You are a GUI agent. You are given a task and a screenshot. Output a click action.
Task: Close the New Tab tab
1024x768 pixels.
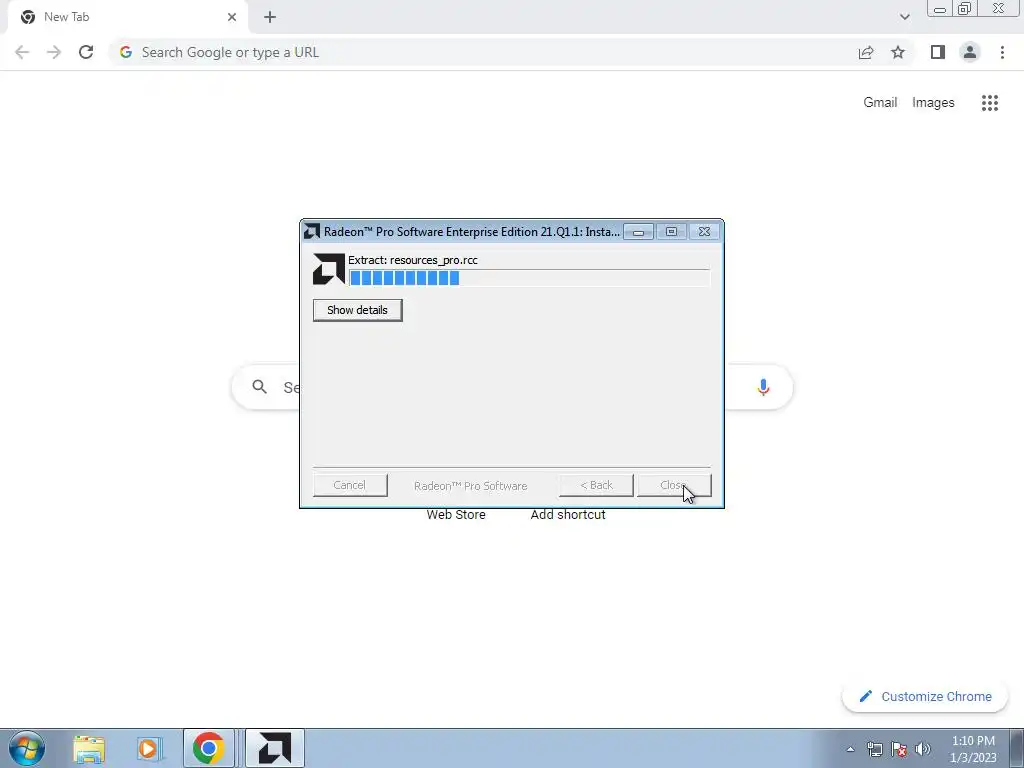232,17
